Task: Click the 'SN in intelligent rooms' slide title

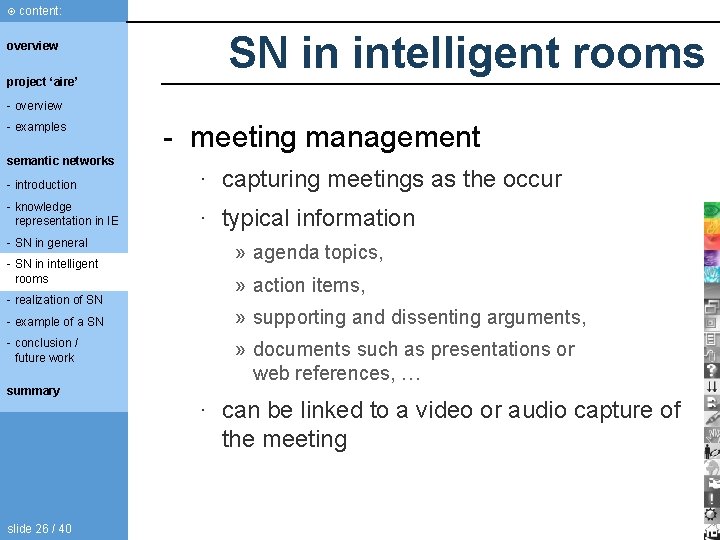Action: (467, 54)
